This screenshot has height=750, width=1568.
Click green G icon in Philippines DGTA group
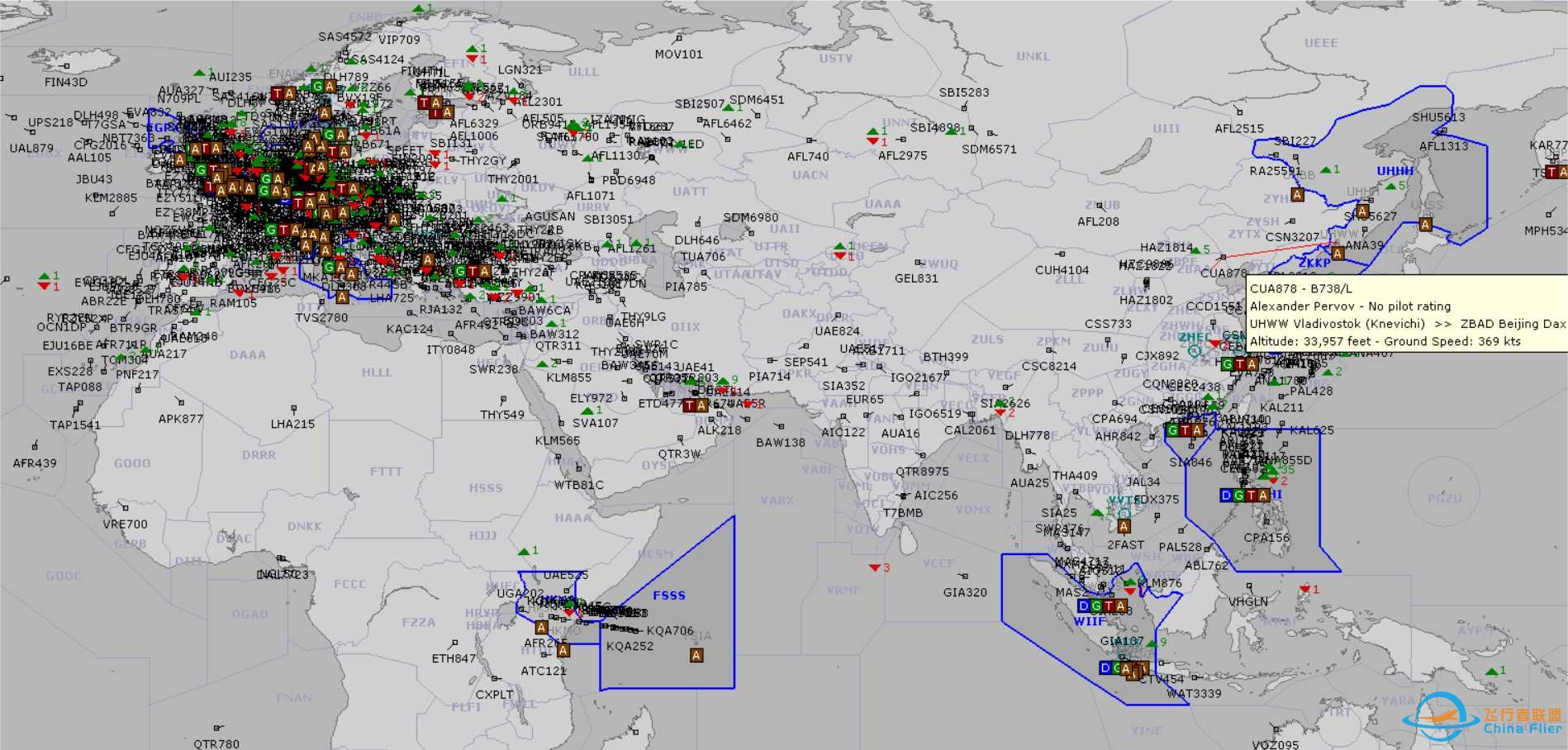pyautogui.click(x=1238, y=495)
